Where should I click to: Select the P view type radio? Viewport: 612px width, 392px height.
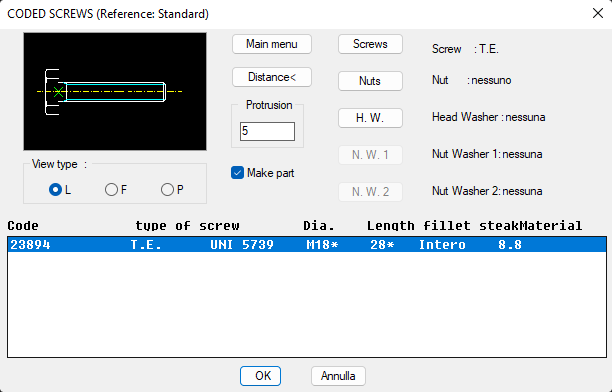167,190
